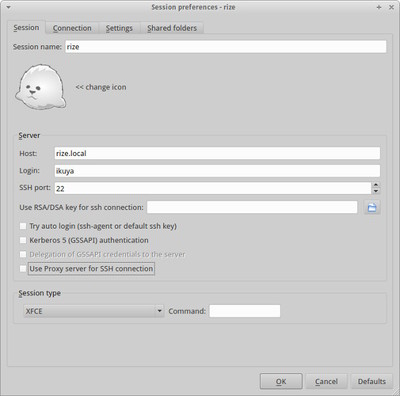Click the Cancel button
This screenshot has width=400, height=396.
(x=326, y=381)
